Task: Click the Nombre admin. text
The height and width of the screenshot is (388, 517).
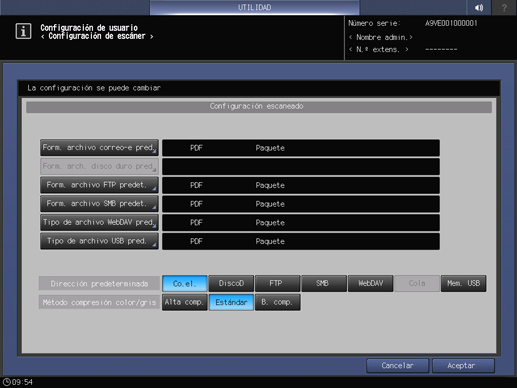Action: click(381, 37)
